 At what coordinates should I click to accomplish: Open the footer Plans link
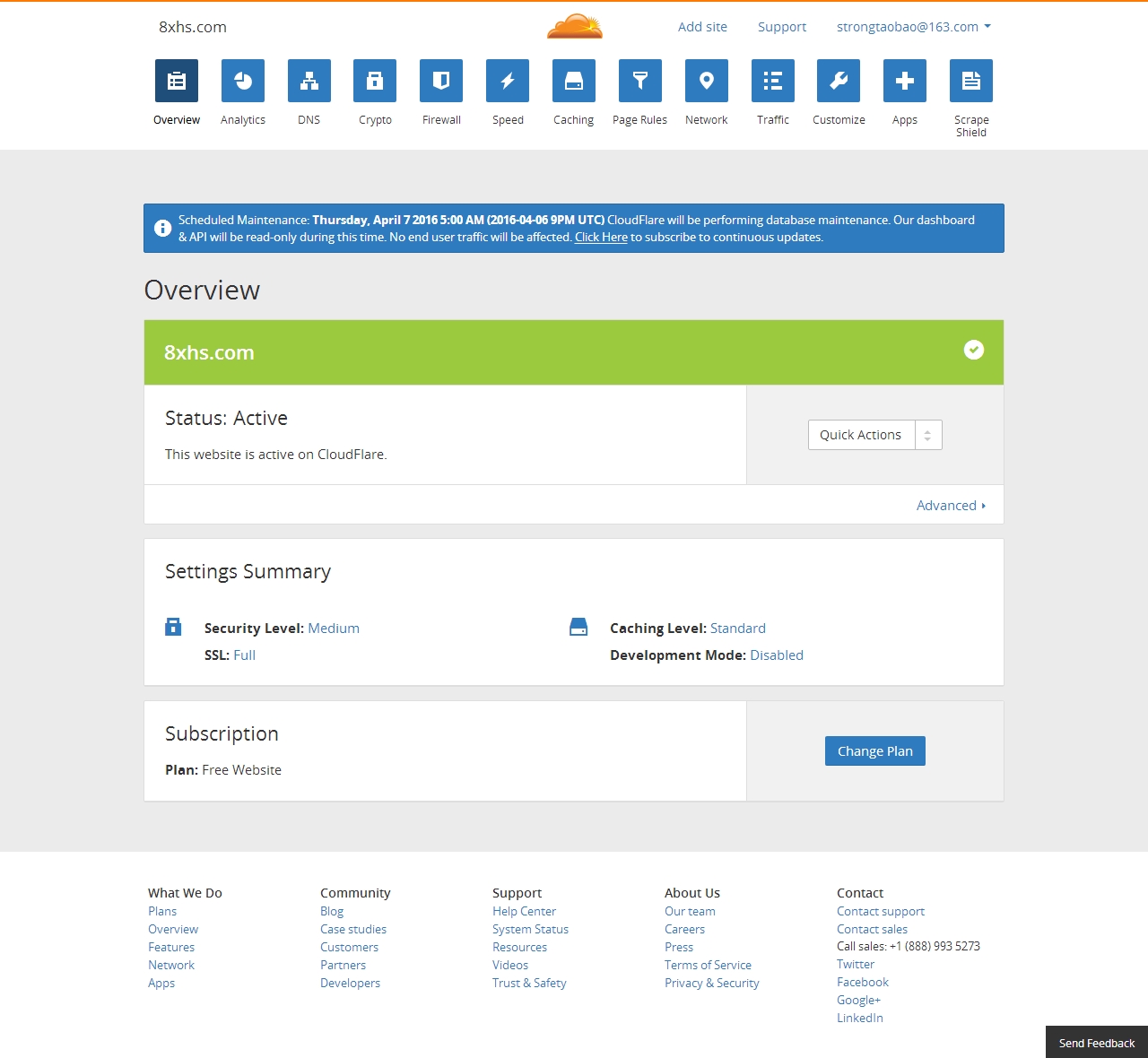tap(162, 911)
